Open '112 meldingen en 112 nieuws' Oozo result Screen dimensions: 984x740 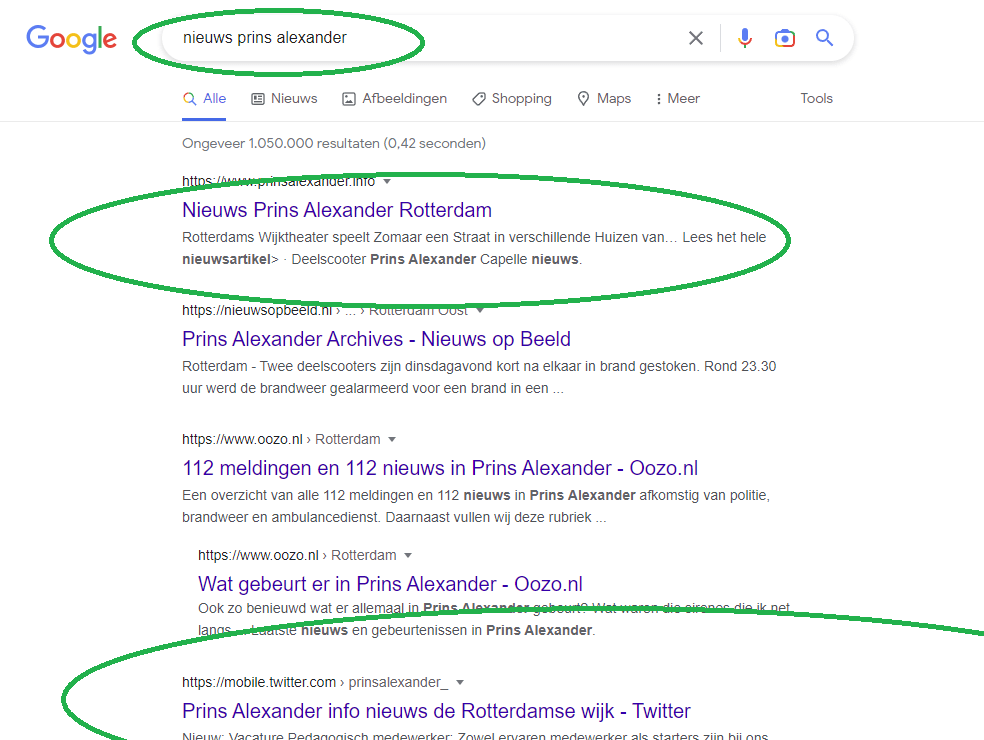(440, 468)
